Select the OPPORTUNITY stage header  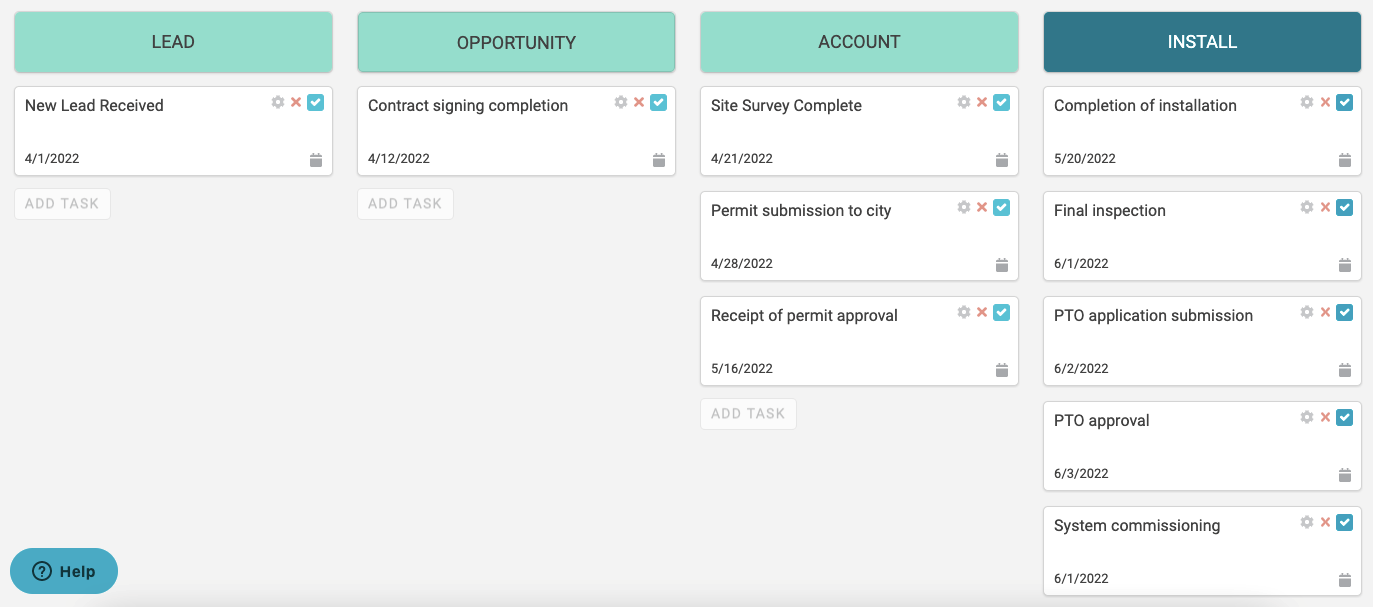[516, 42]
